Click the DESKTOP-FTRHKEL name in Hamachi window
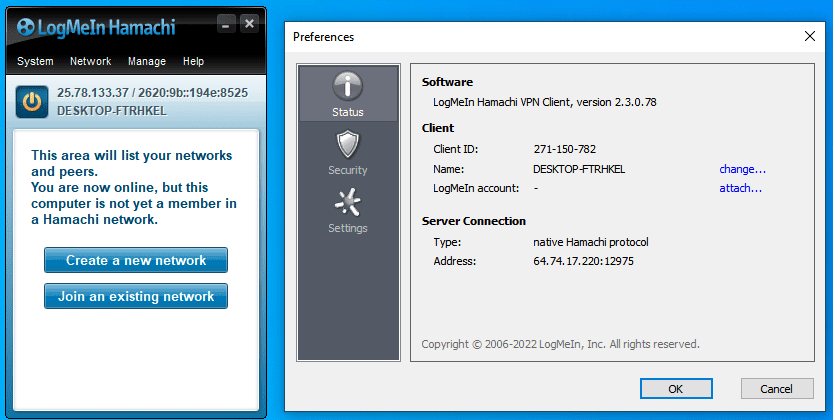 [x=112, y=111]
